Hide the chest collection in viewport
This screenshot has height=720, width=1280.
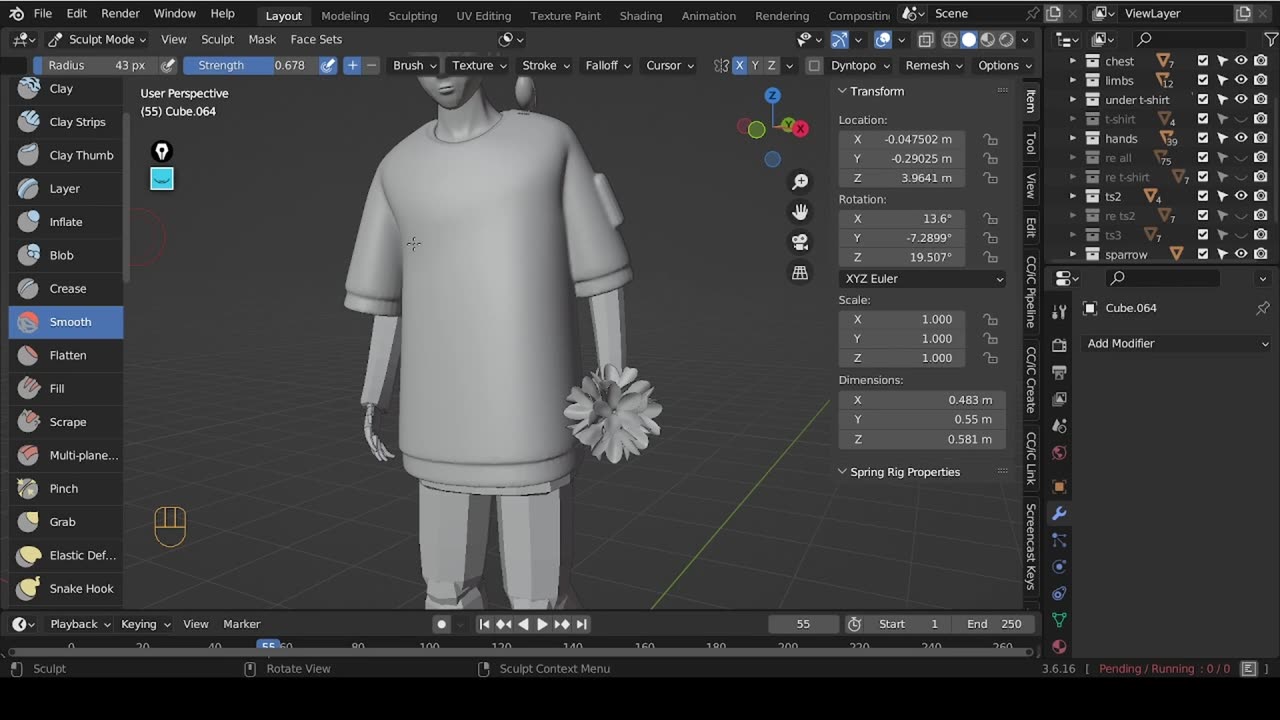click(x=1241, y=61)
